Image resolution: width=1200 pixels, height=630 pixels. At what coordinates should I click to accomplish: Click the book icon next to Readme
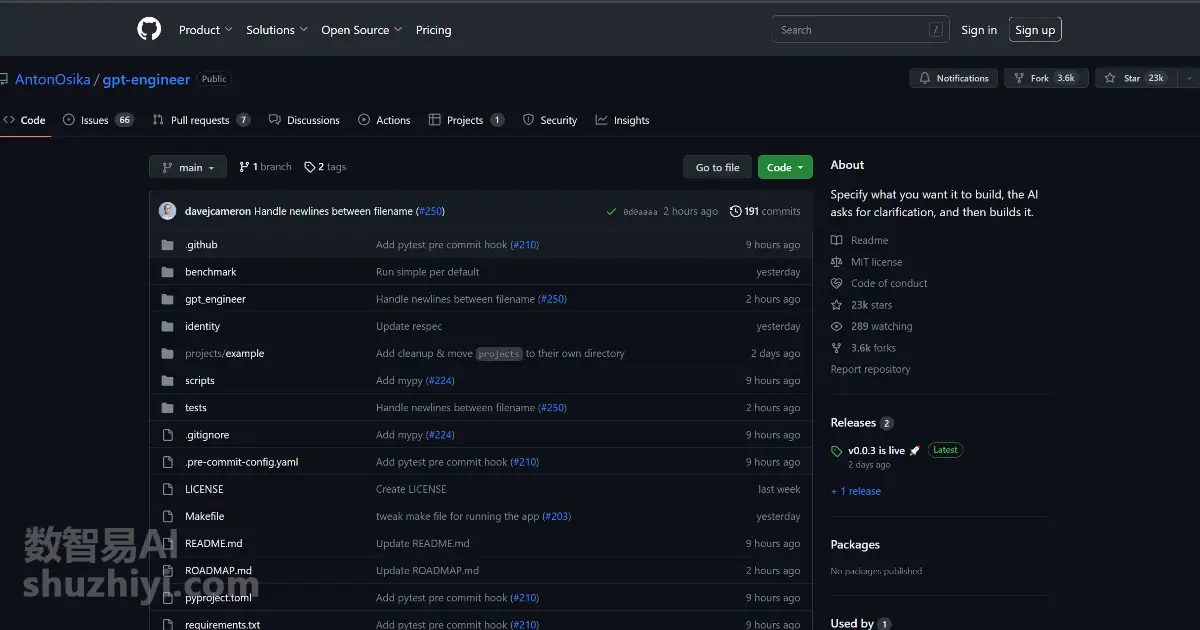(x=837, y=240)
